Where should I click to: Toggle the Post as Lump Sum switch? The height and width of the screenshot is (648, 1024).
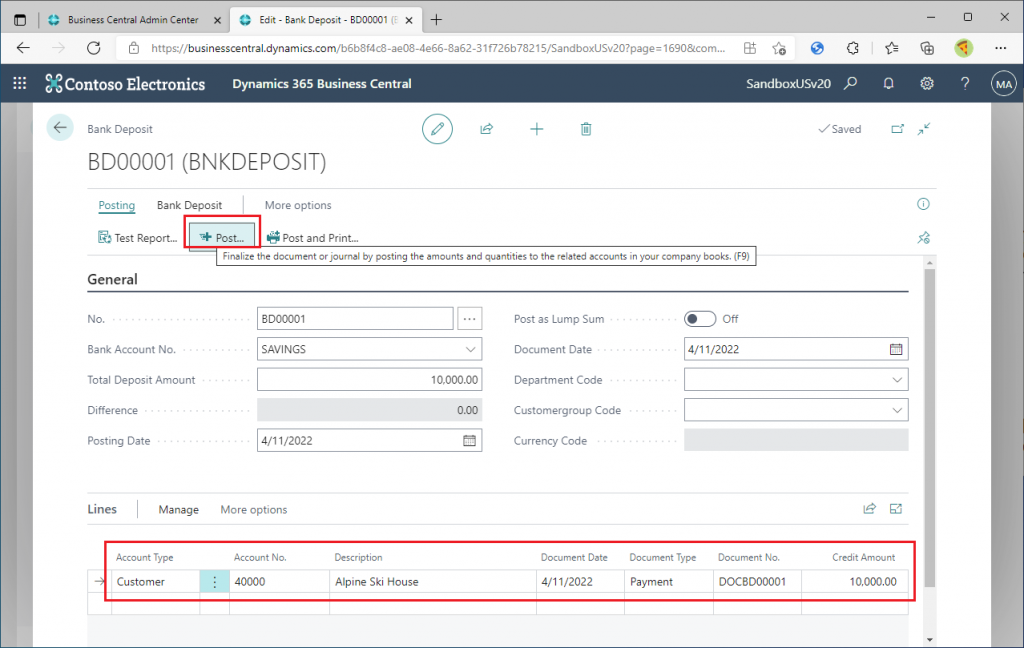coord(699,319)
